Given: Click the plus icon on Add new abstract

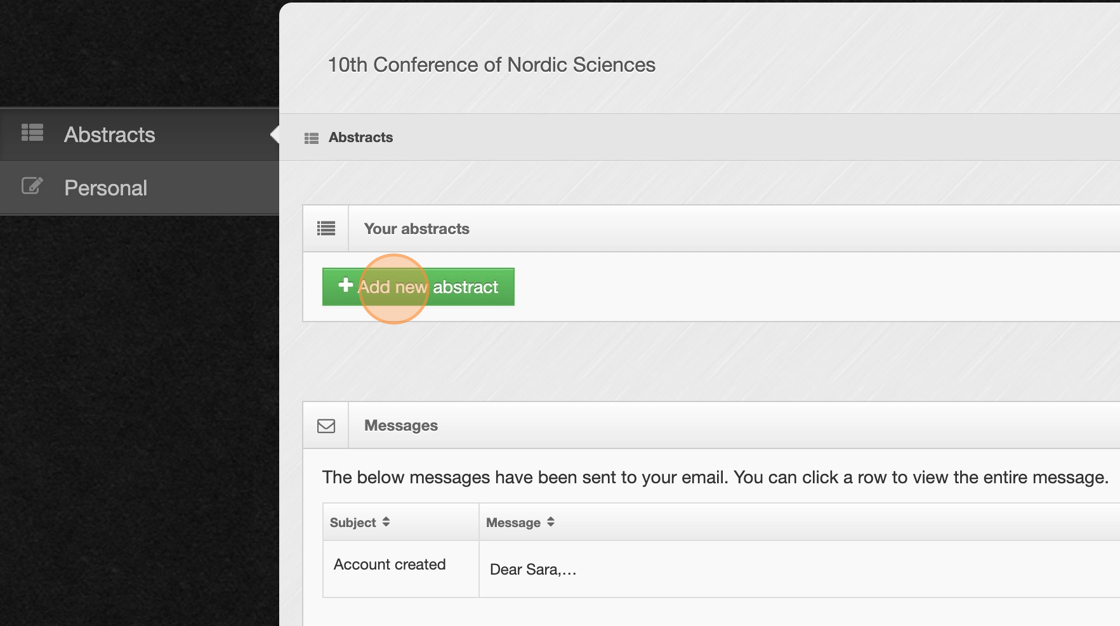Looking at the screenshot, I should point(345,286).
